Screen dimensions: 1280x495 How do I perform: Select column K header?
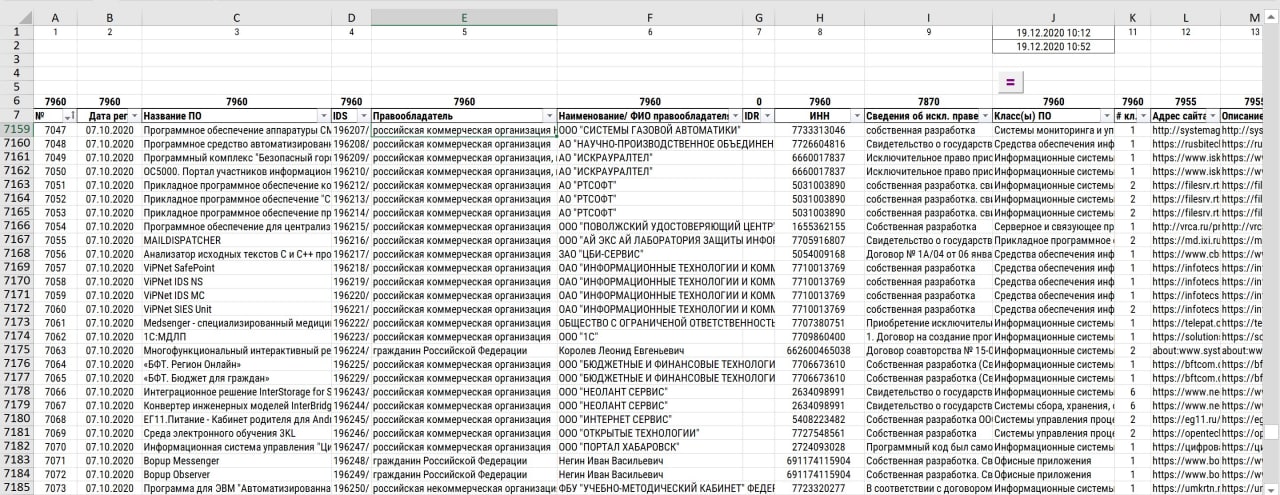click(1132, 18)
